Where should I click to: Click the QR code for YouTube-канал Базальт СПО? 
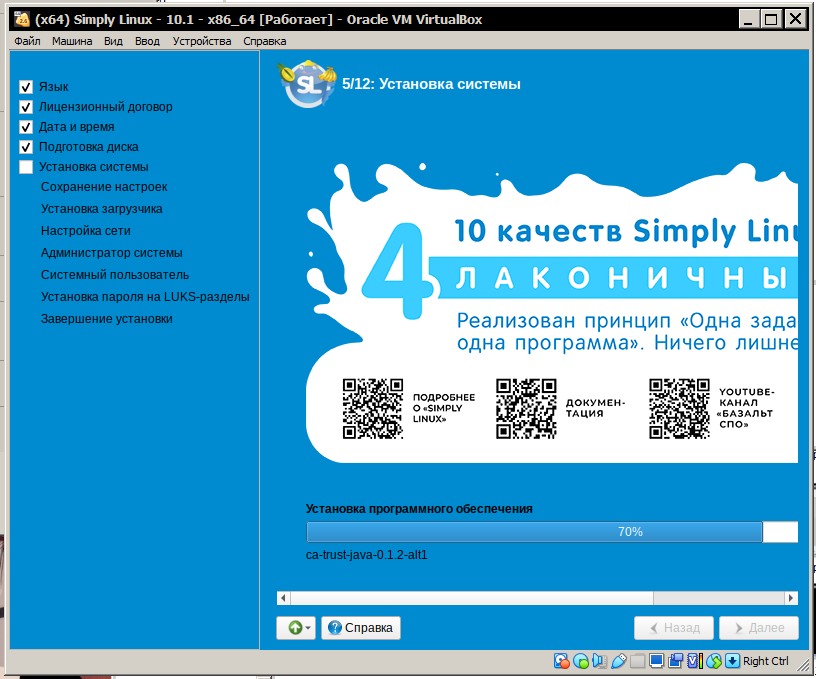(679, 408)
